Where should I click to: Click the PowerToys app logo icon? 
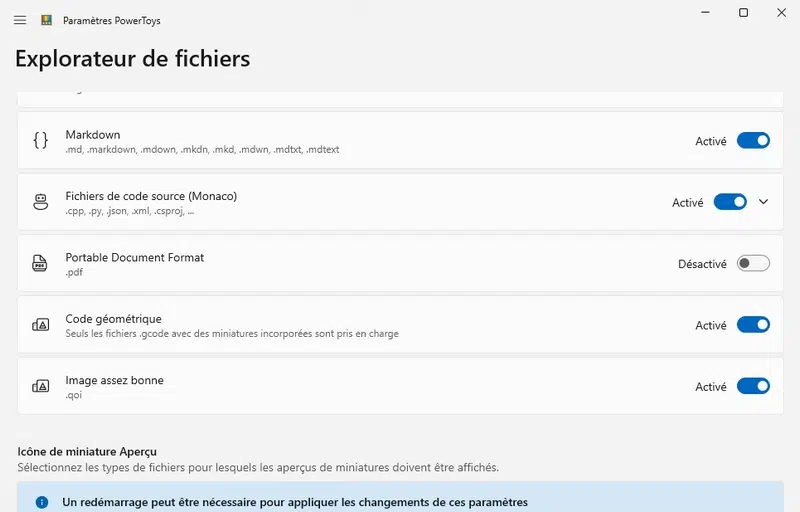[x=46, y=20]
